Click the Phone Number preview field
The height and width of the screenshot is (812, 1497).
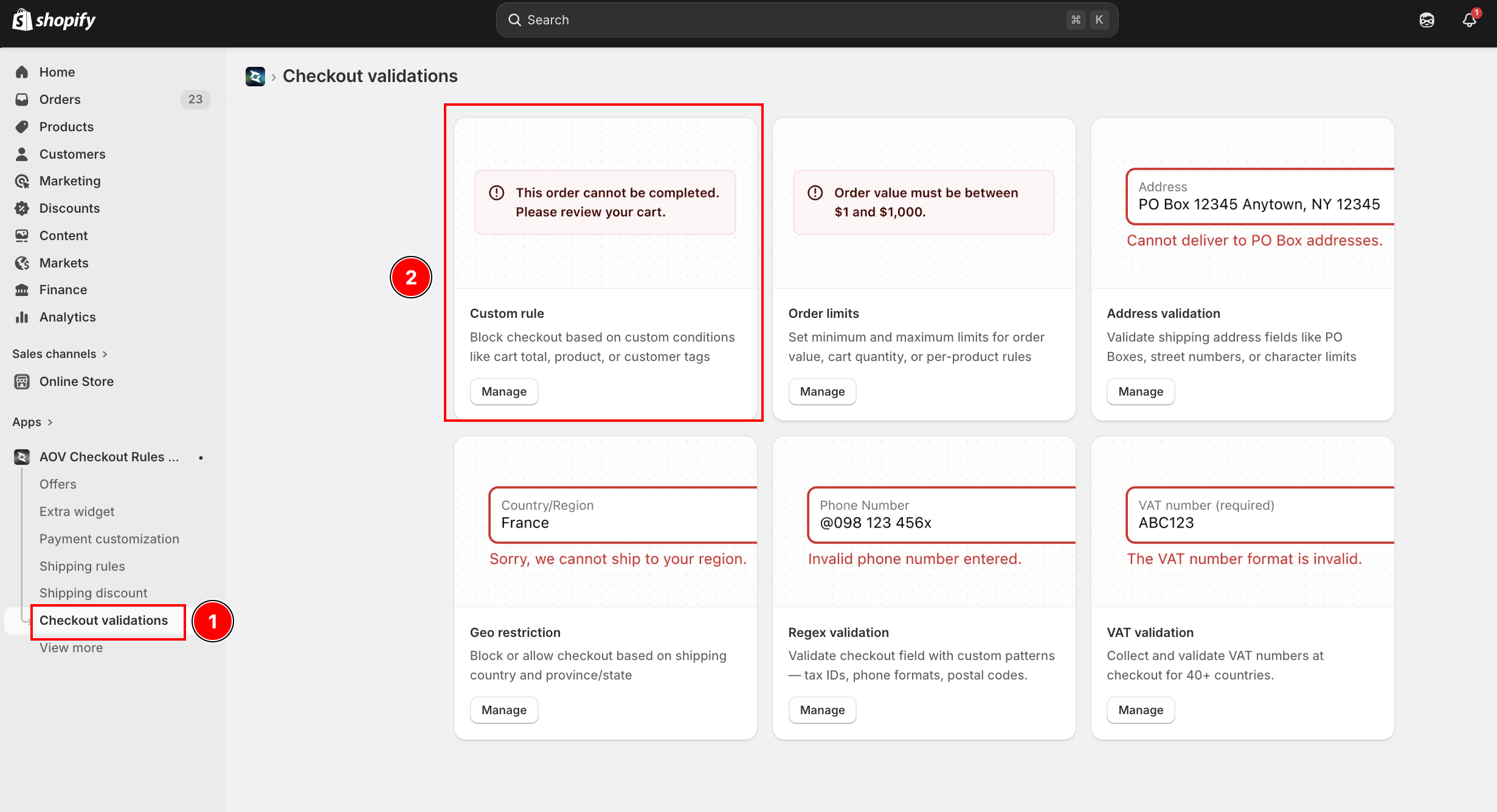tap(941, 515)
